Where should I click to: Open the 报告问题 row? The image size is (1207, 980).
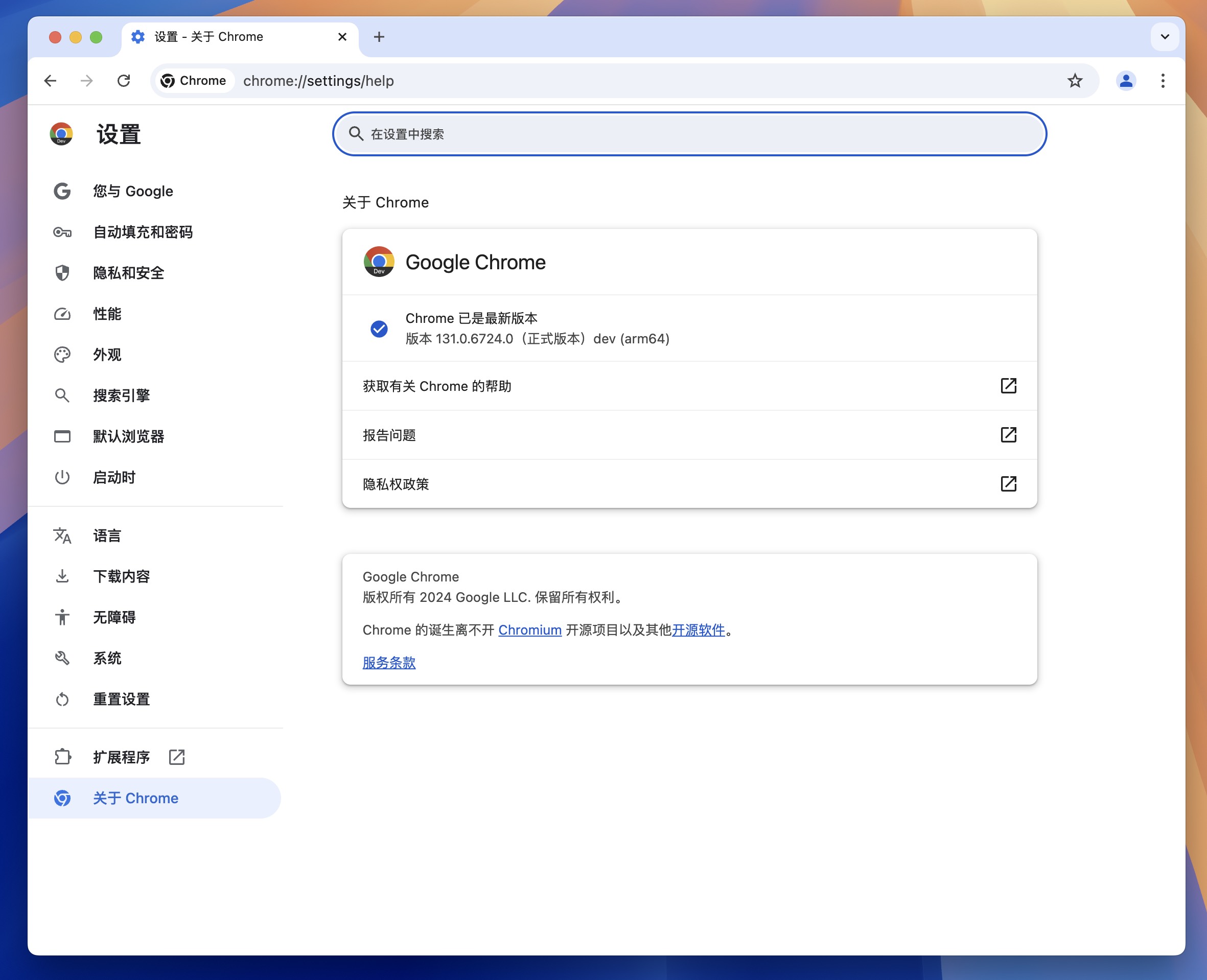[x=689, y=435]
